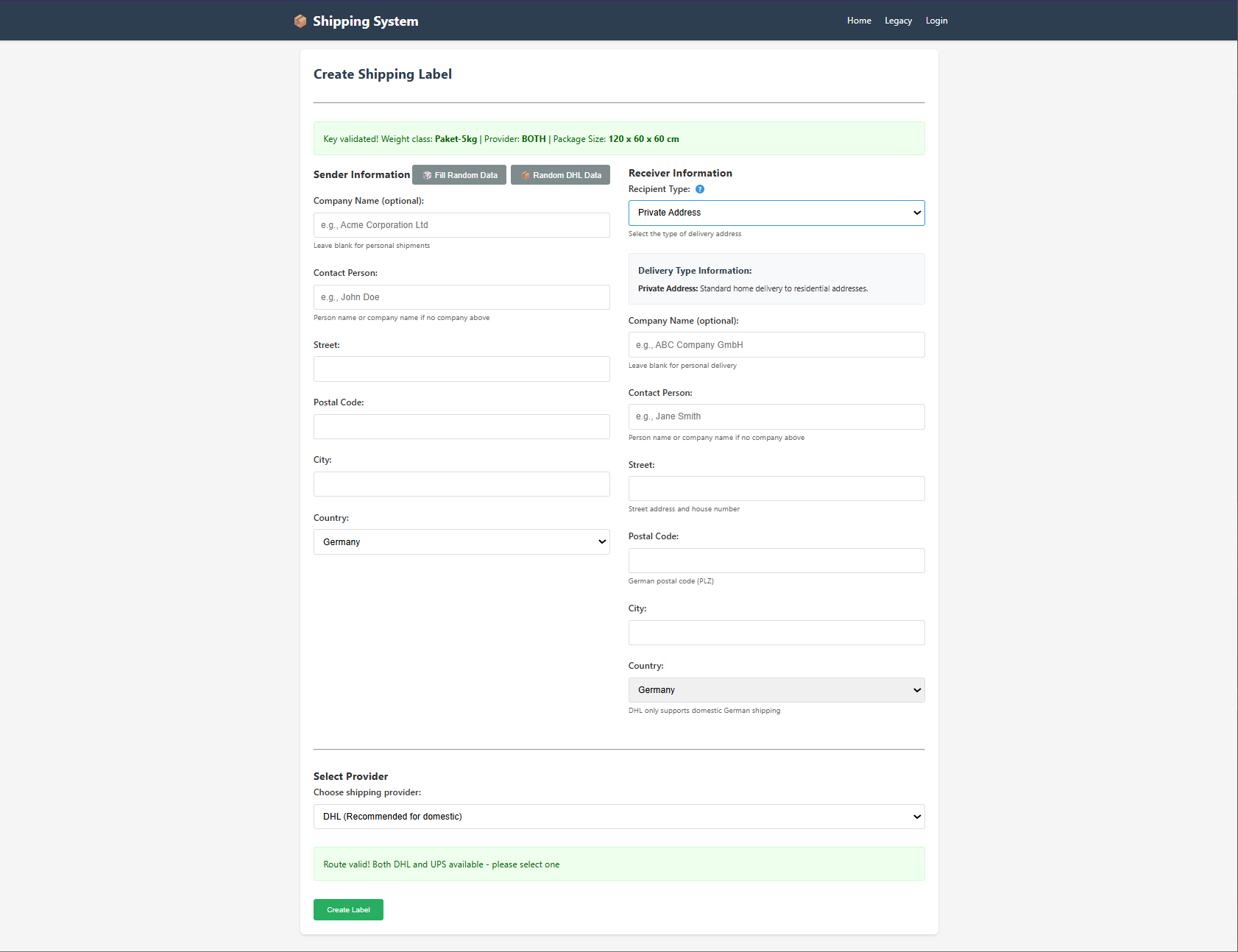This screenshot has width=1238, height=952.
Task: Click the receiver Postal Code field
Action: 776,560
